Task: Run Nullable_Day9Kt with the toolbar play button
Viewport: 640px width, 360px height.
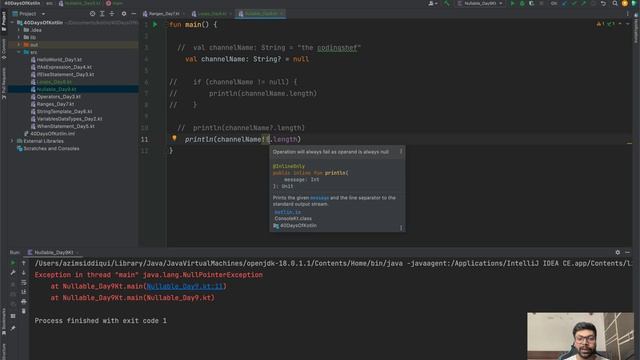Action: click(513, 3)
